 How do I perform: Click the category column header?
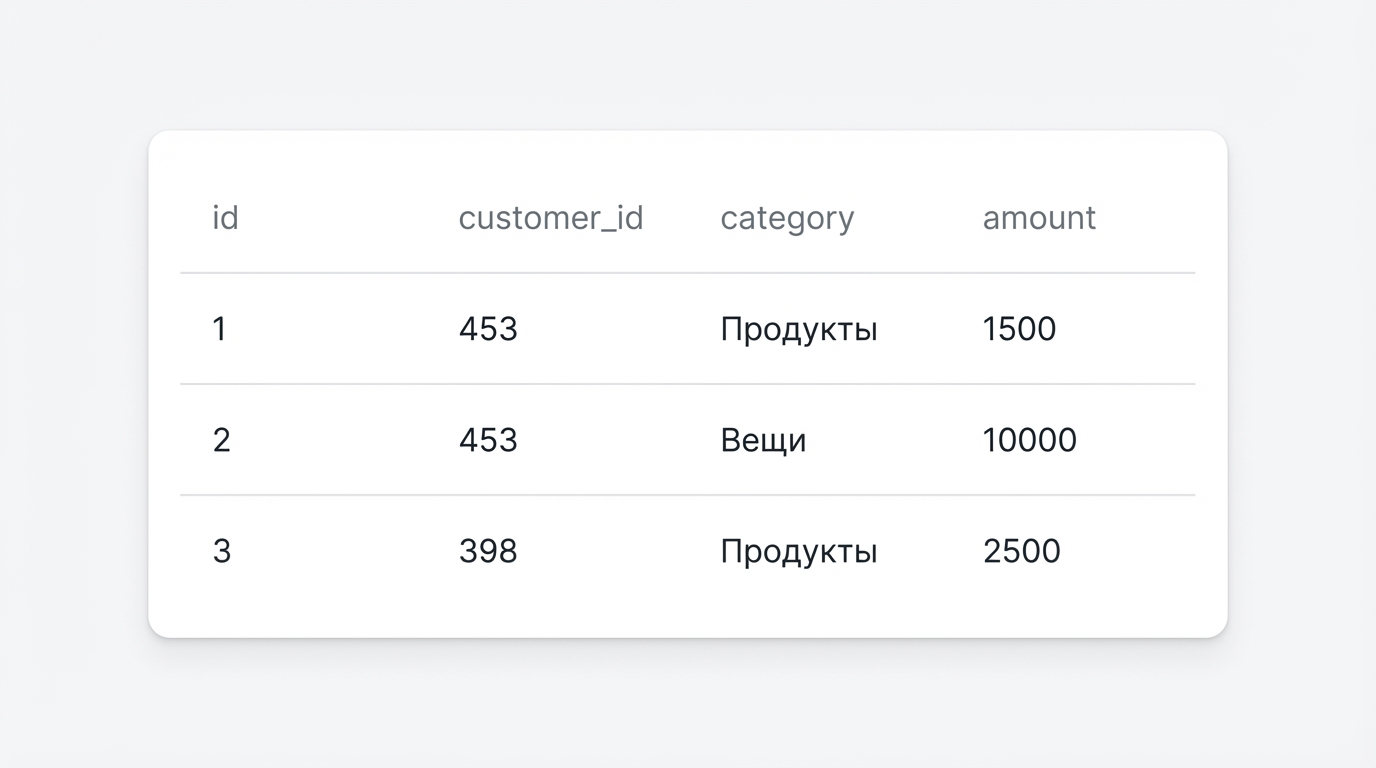[787, 218]
